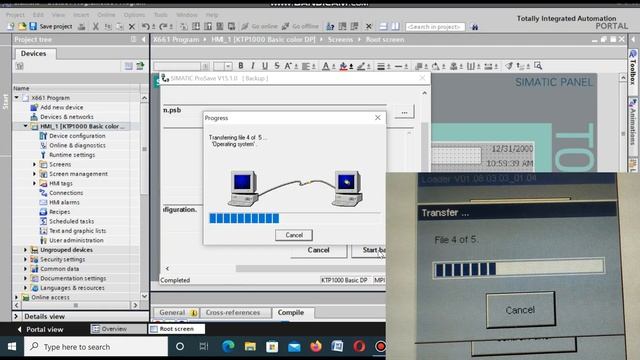Expand Security settings node
Viewport: 640px width, 360px height.
click(26, 259)
